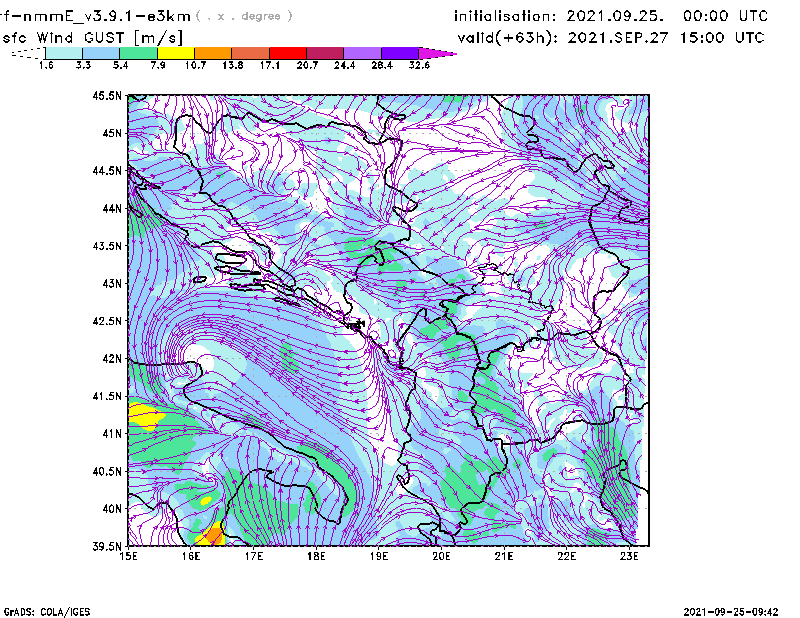This screenshot has width=800, height=618.
Task: Click the legend value 17.1
Action: tap(270, 65)
